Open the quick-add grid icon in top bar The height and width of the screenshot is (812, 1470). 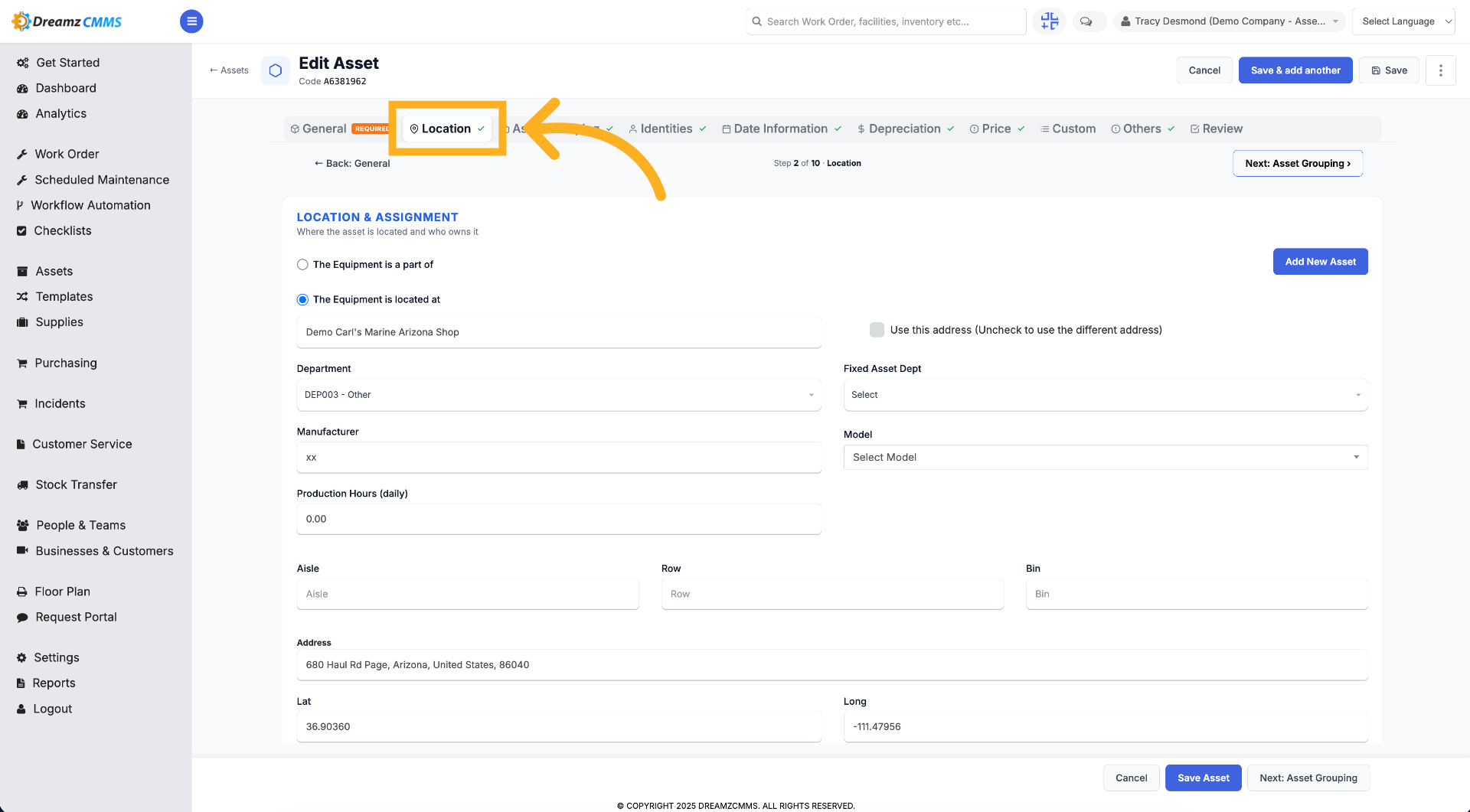[1049, 21]
